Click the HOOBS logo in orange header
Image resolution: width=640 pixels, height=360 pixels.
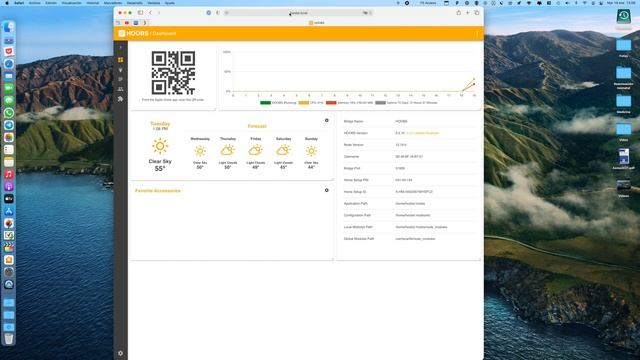coord(133,33)
